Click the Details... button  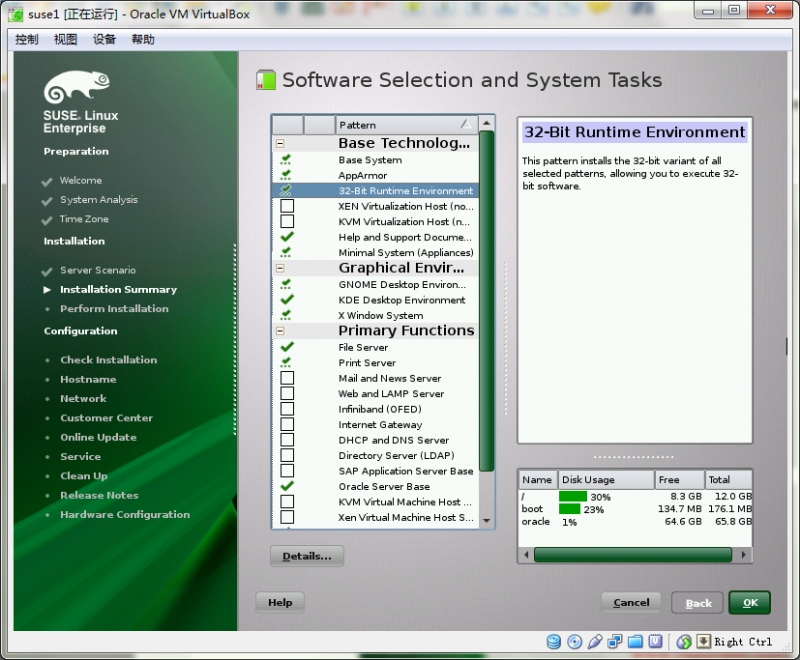coord(306,556)
